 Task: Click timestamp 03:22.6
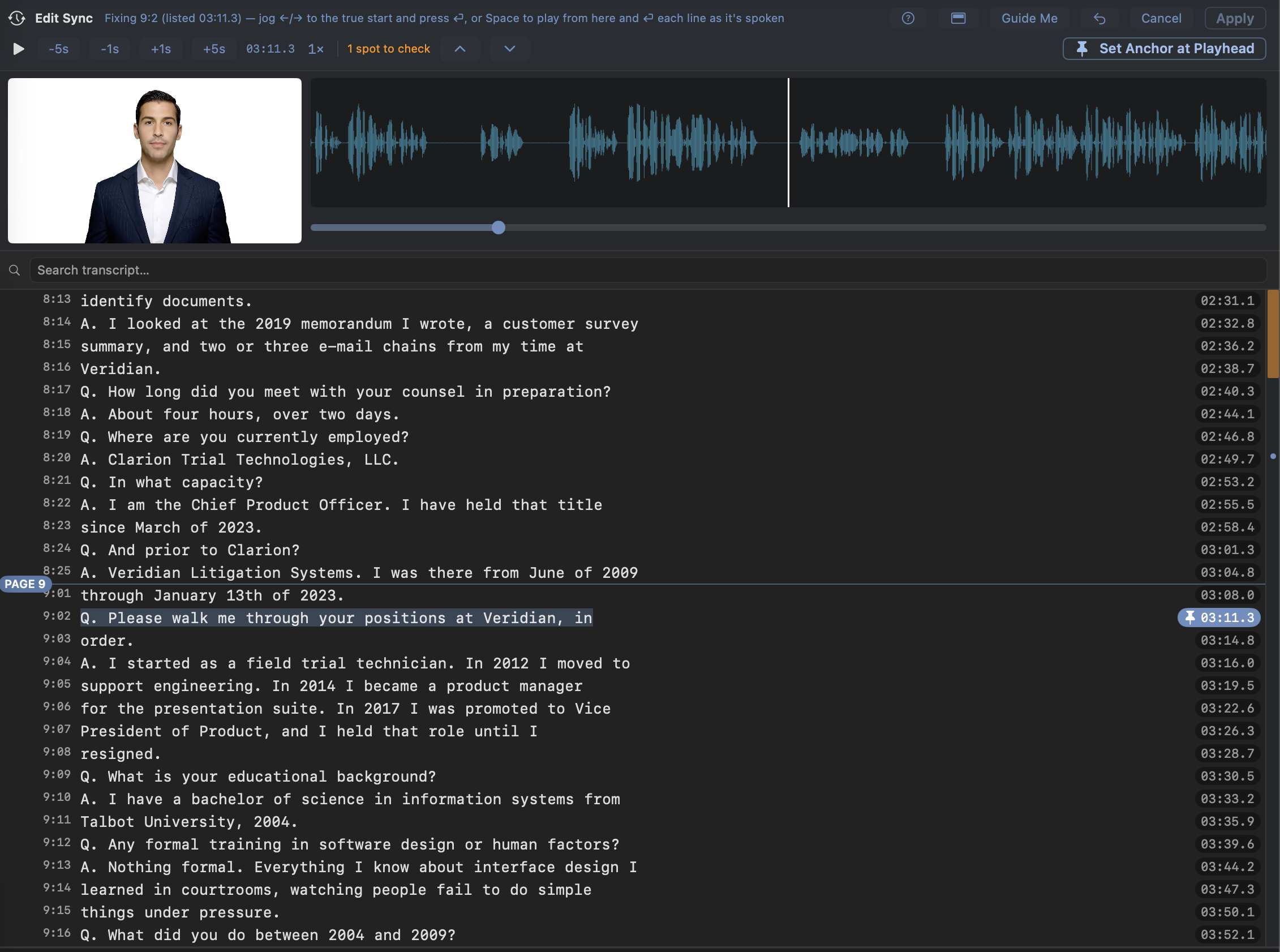(x=1227, y=708)
